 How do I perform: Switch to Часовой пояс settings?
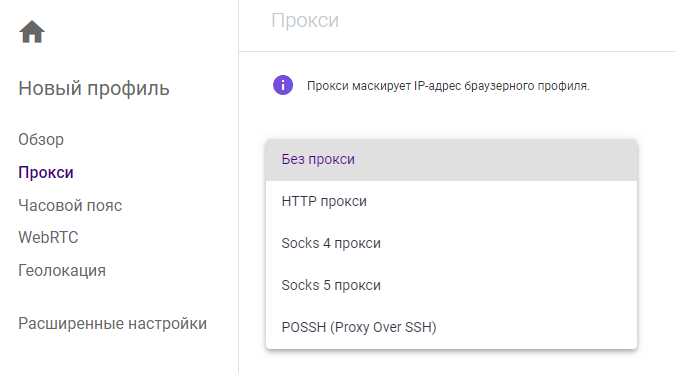(x=70, y=205)
